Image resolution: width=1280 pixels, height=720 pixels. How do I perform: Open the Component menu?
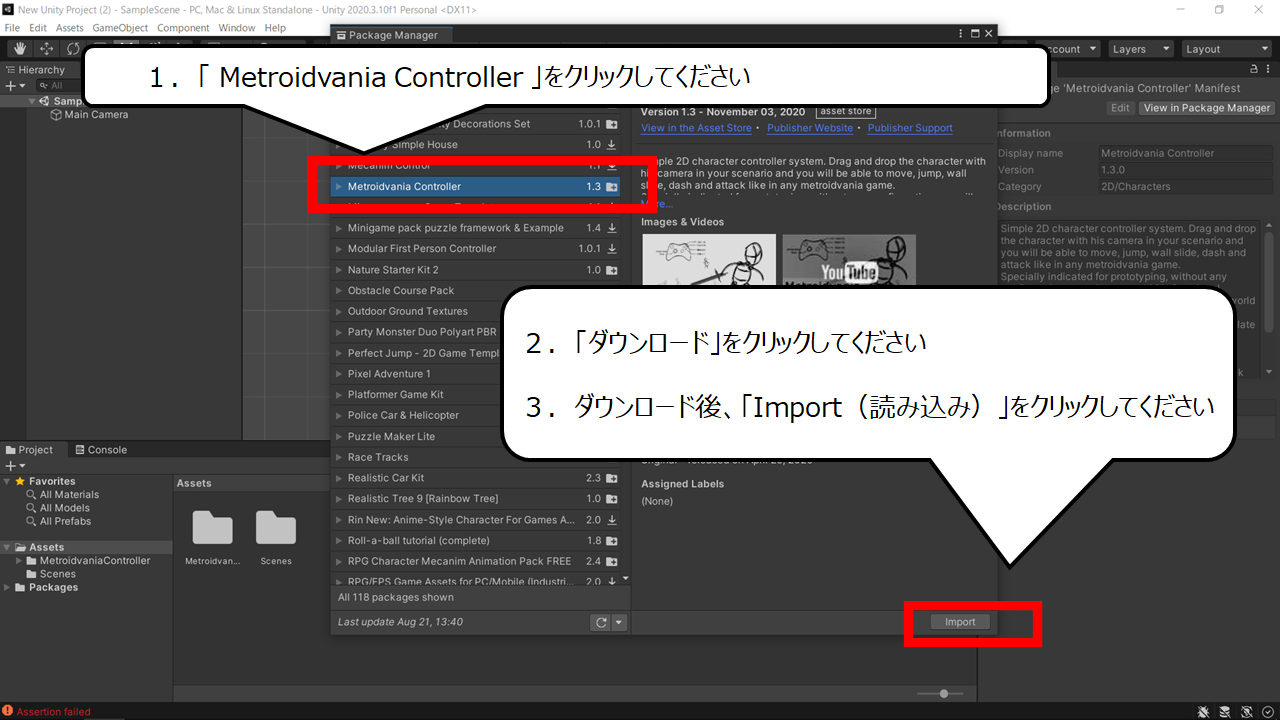pyautogui.click(x=184, y=28)
